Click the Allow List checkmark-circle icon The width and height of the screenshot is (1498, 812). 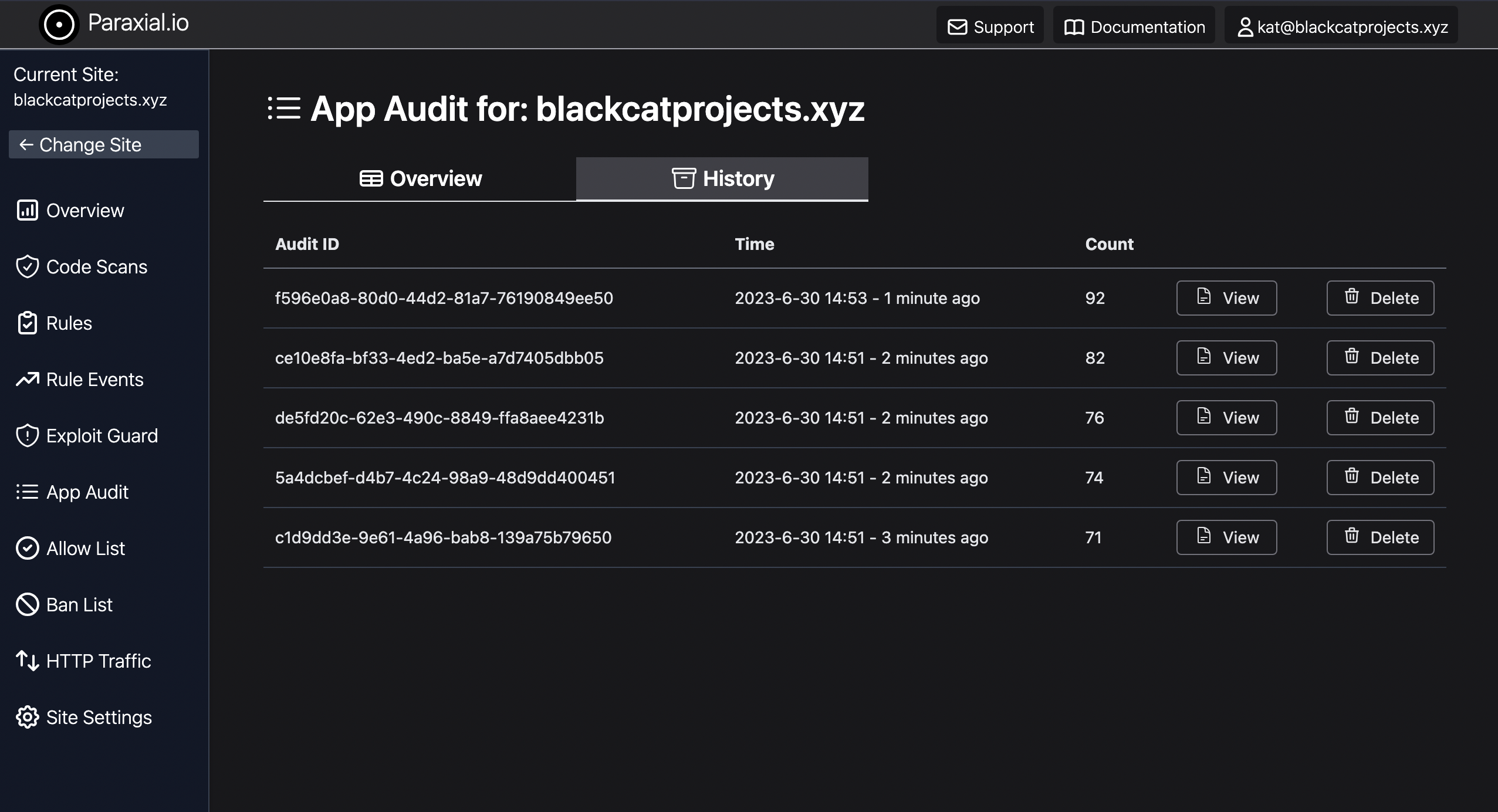(x=28, y=548)
